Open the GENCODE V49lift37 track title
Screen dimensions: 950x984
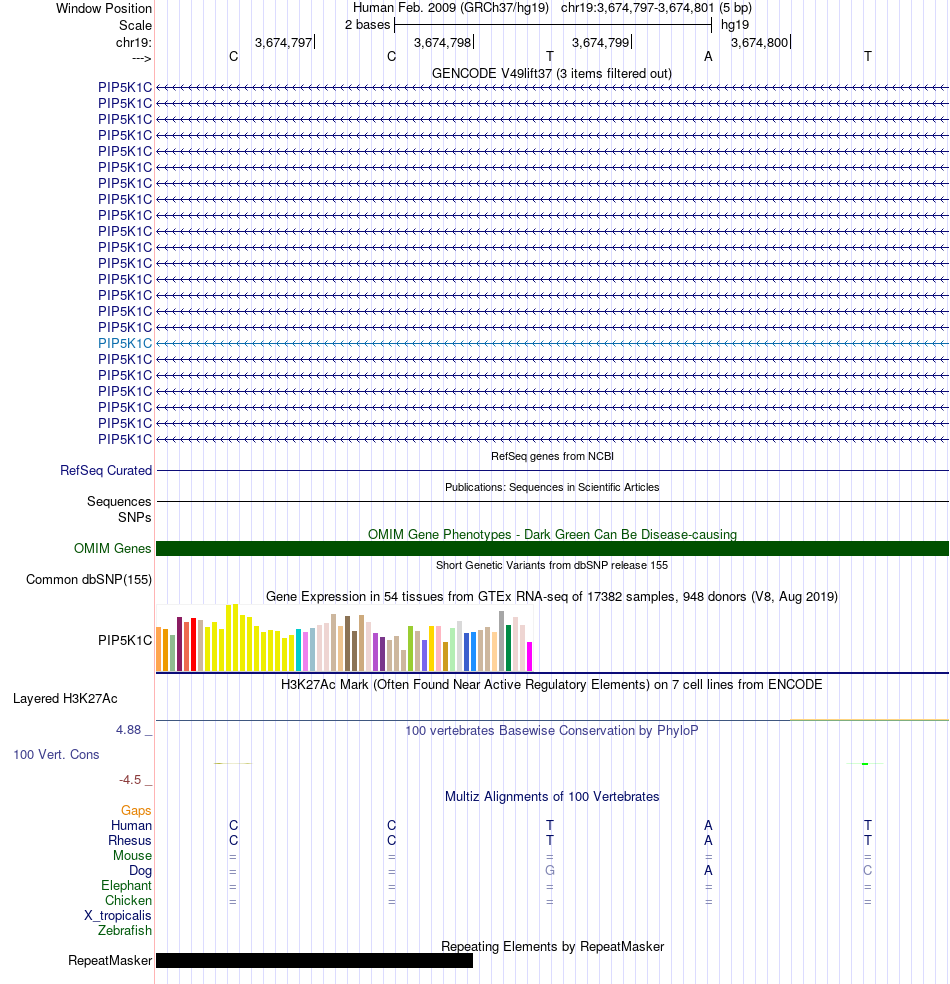coord(552,73)
